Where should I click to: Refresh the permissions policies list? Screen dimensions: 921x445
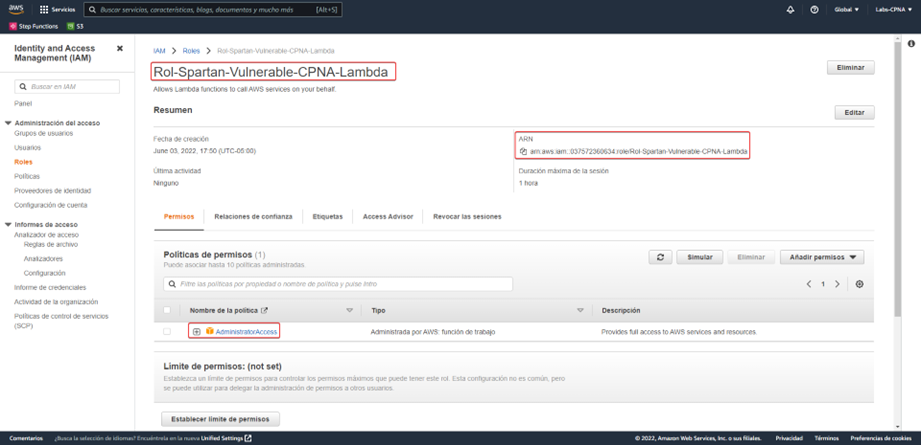[x=660, y=257]
